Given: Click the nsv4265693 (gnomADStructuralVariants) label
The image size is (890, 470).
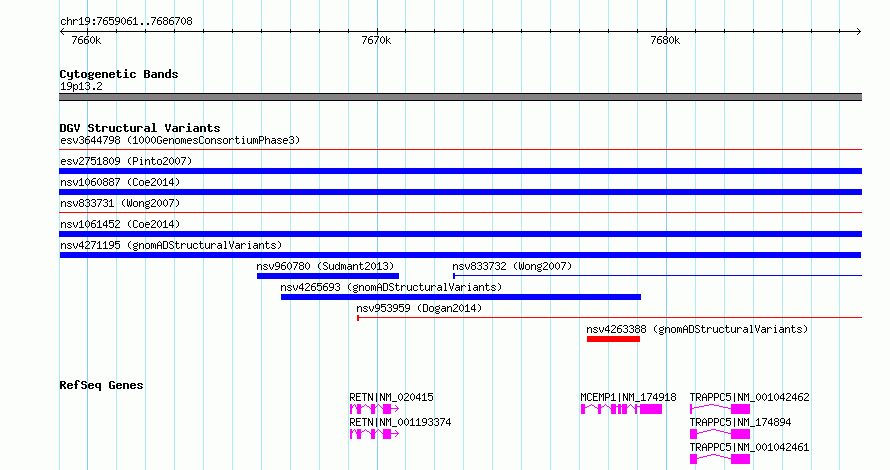Looking at the screenshot, I should [391, 287].
